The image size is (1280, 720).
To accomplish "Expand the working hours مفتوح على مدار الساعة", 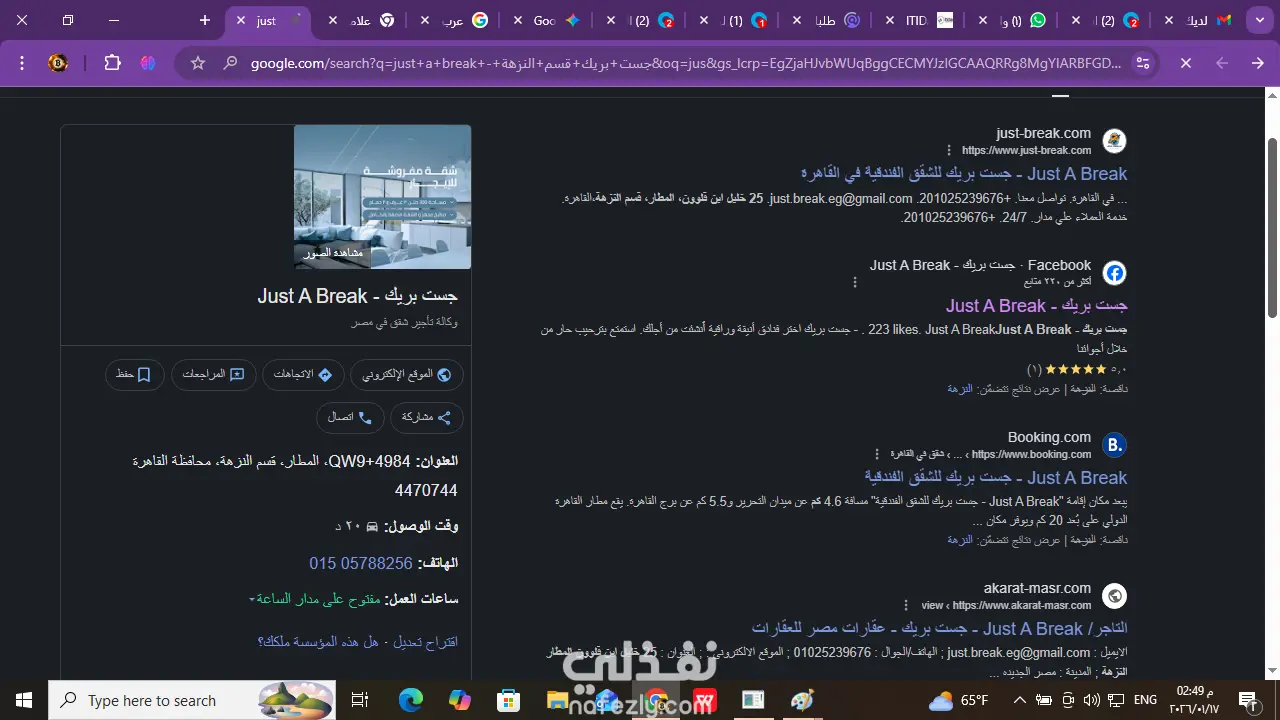I will tap(314, 599).
